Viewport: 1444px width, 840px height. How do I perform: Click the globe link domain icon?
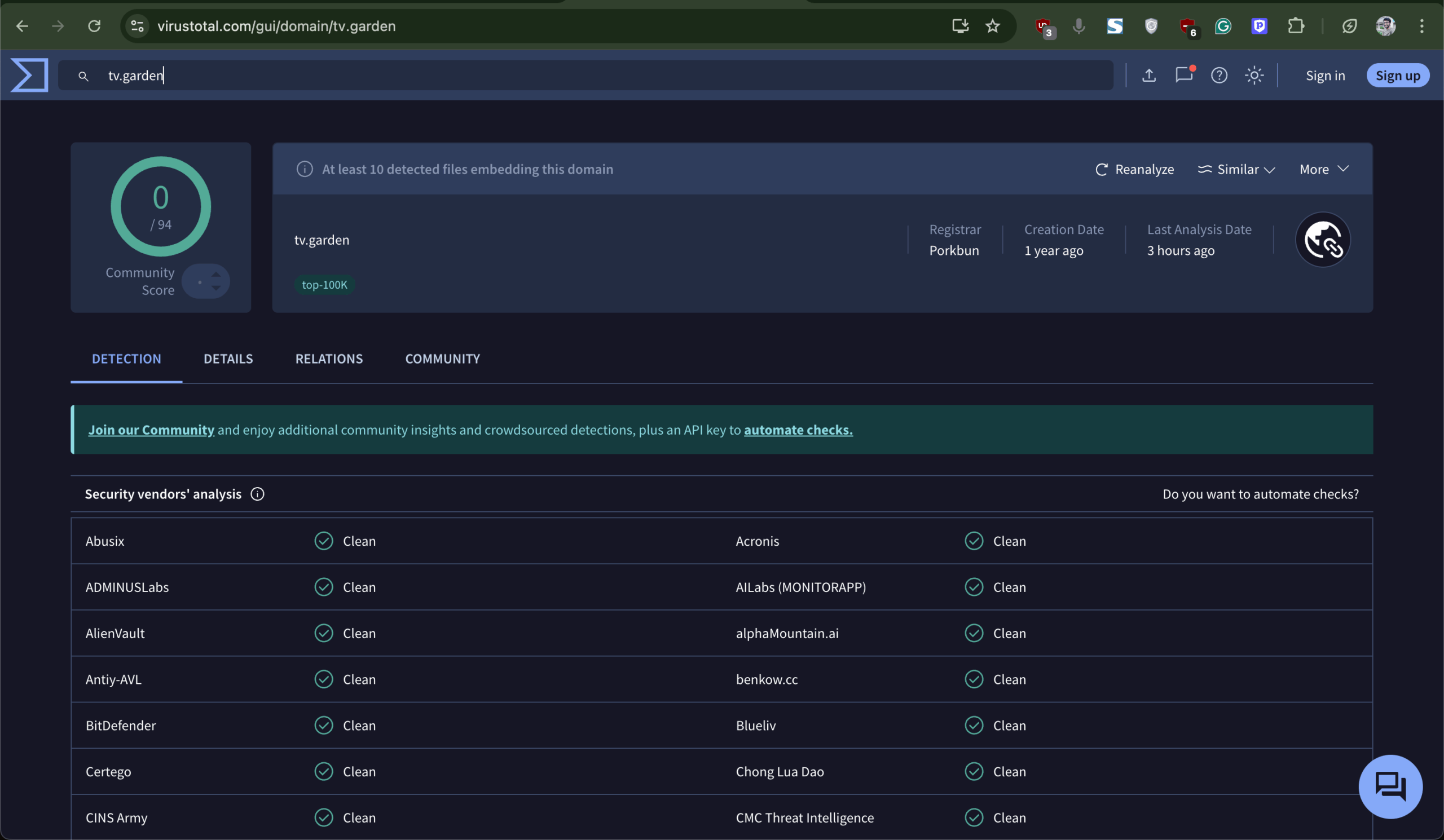[1323, 240]
